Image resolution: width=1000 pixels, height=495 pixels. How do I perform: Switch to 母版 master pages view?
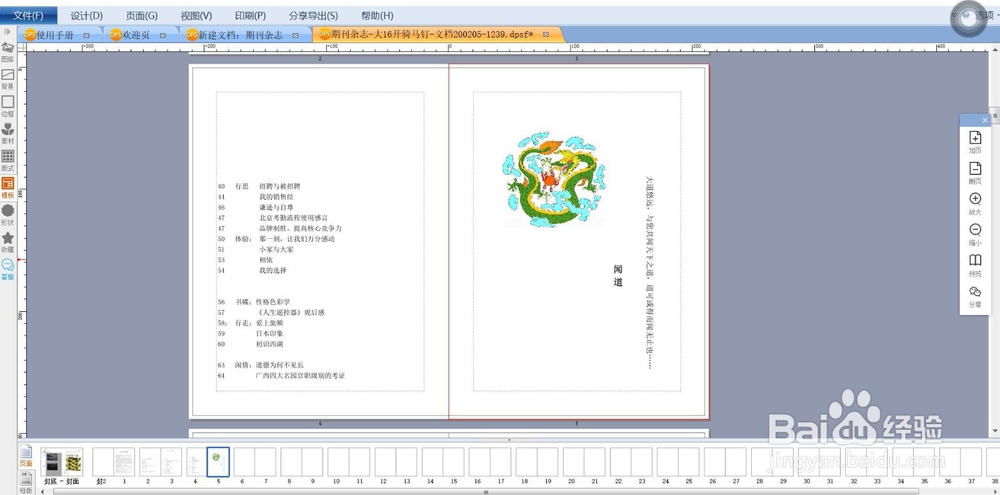click(26, 483)
